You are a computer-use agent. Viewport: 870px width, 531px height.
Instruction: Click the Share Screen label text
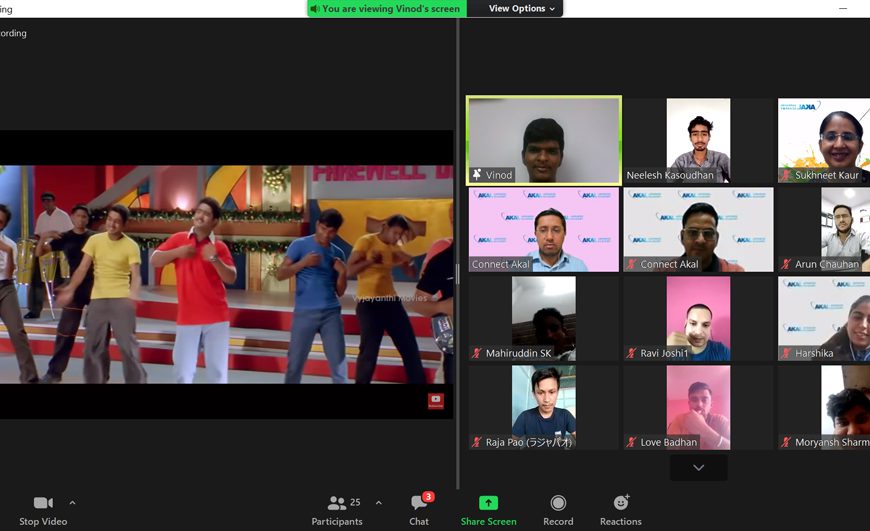click(x=488, y=522)
